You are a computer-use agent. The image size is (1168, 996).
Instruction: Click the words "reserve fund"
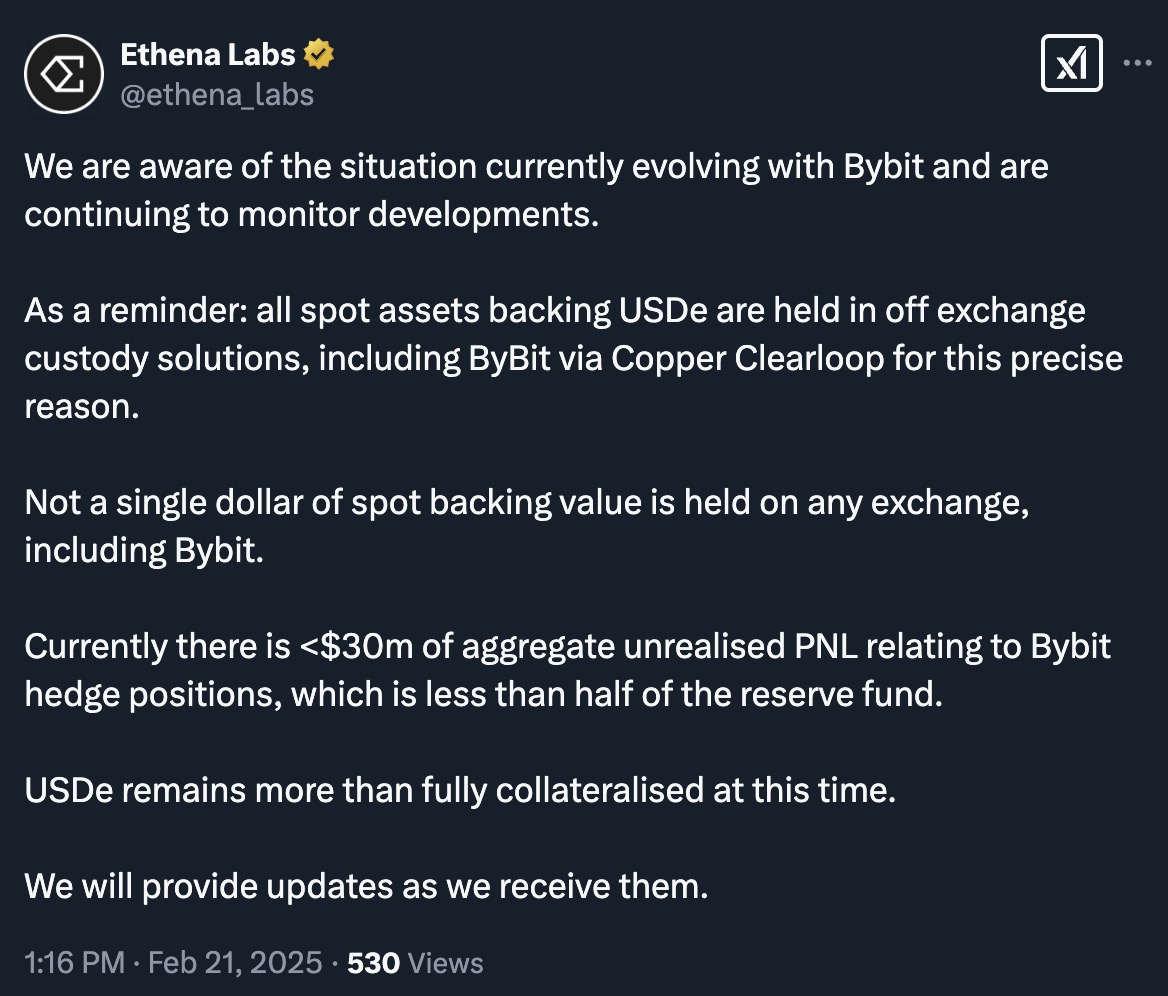847,694
